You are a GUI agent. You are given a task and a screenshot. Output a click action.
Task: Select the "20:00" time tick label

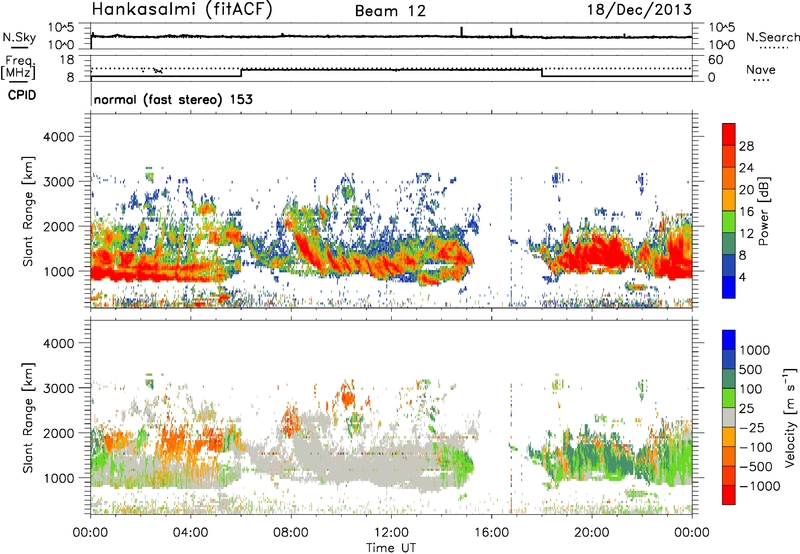[592, 533]
